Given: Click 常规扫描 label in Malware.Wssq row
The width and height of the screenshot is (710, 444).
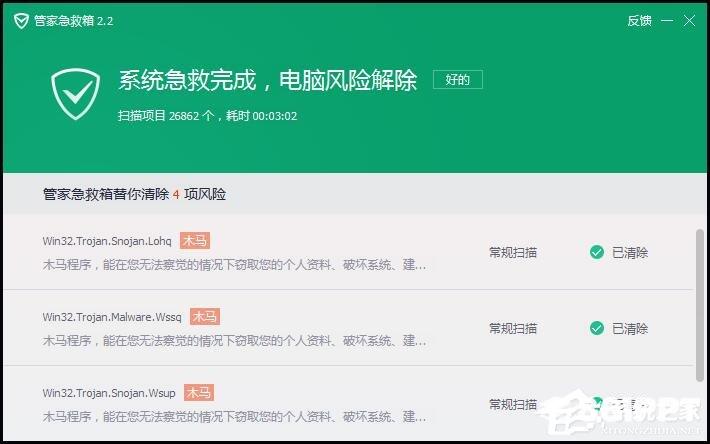Looking at the screenshot, I should [513, 329].
